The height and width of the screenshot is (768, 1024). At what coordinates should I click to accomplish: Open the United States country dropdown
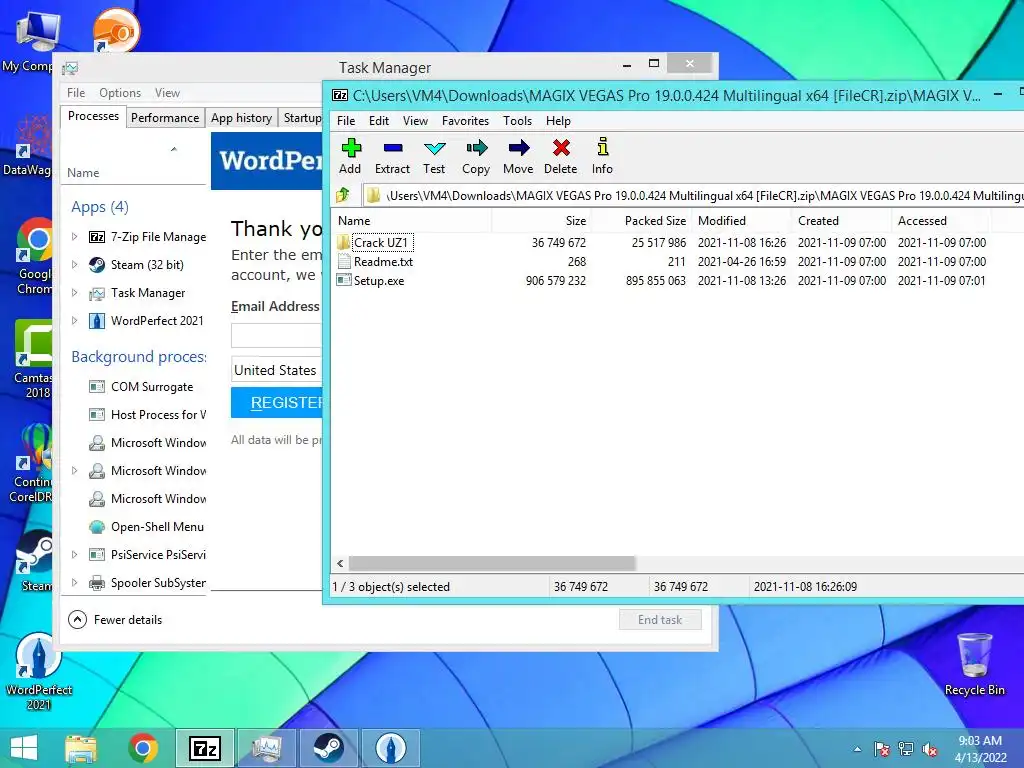(277, 370)
